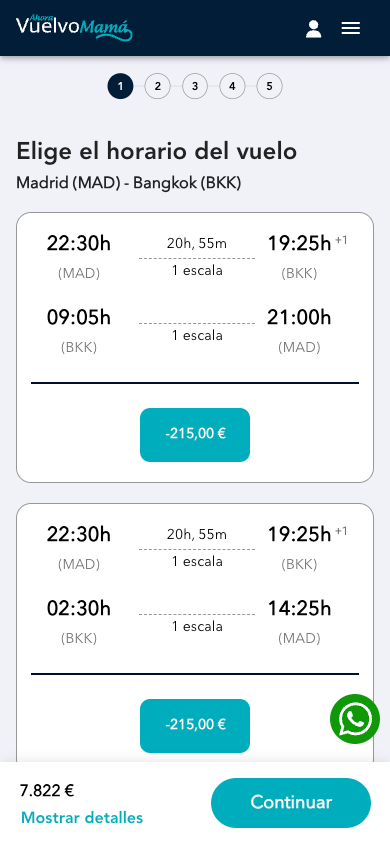
Task: Go to step 1 in progress indicator
Action: [120, 86]
